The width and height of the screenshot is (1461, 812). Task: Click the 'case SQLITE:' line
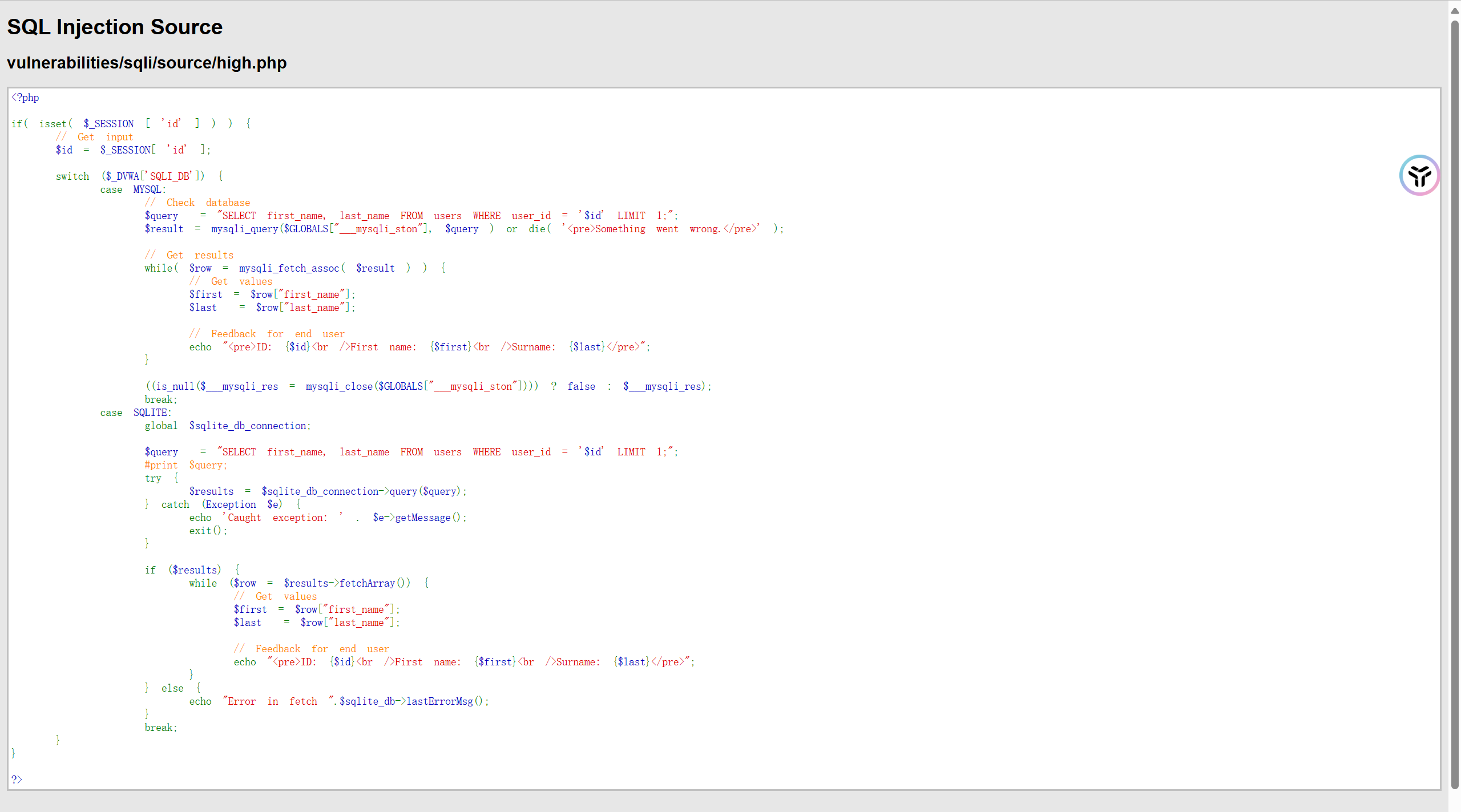point(136,413)
